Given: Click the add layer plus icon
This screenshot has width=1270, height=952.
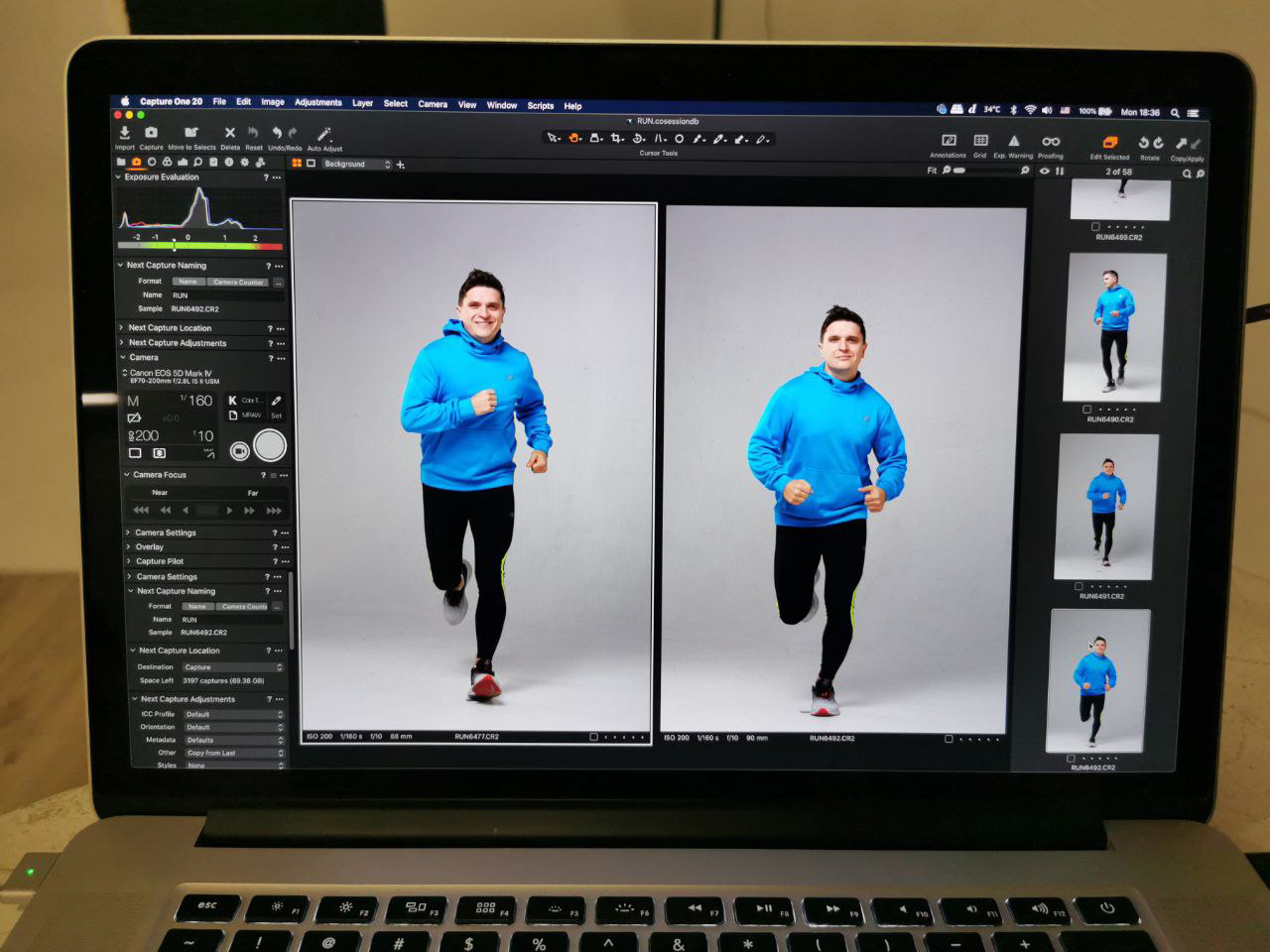Looking at the screenshot, I should tap(401, 164).
